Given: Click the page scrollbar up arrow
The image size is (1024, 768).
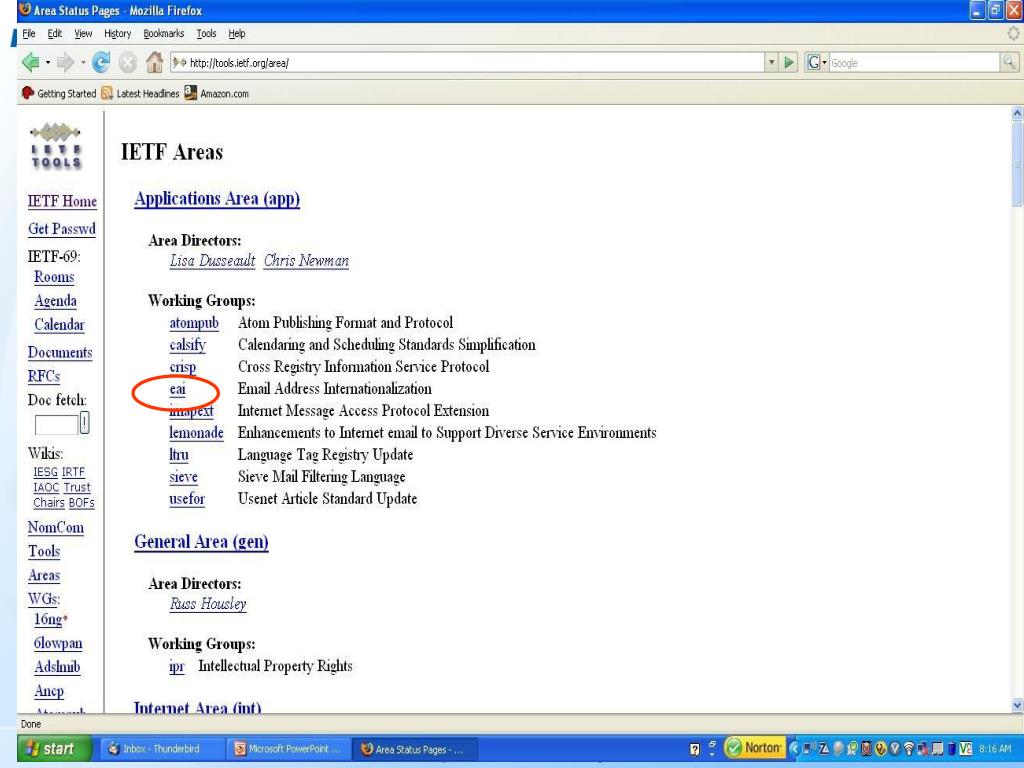Looking at the screenshot, I should click(x=1017, y=114).
